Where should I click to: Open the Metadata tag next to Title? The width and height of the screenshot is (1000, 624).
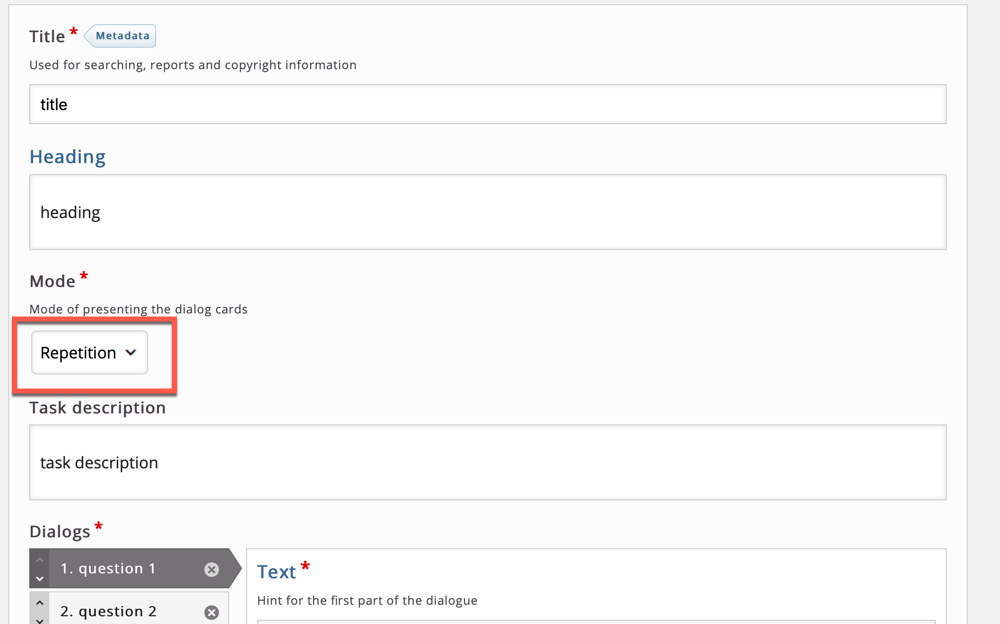(x=121, y=36)
